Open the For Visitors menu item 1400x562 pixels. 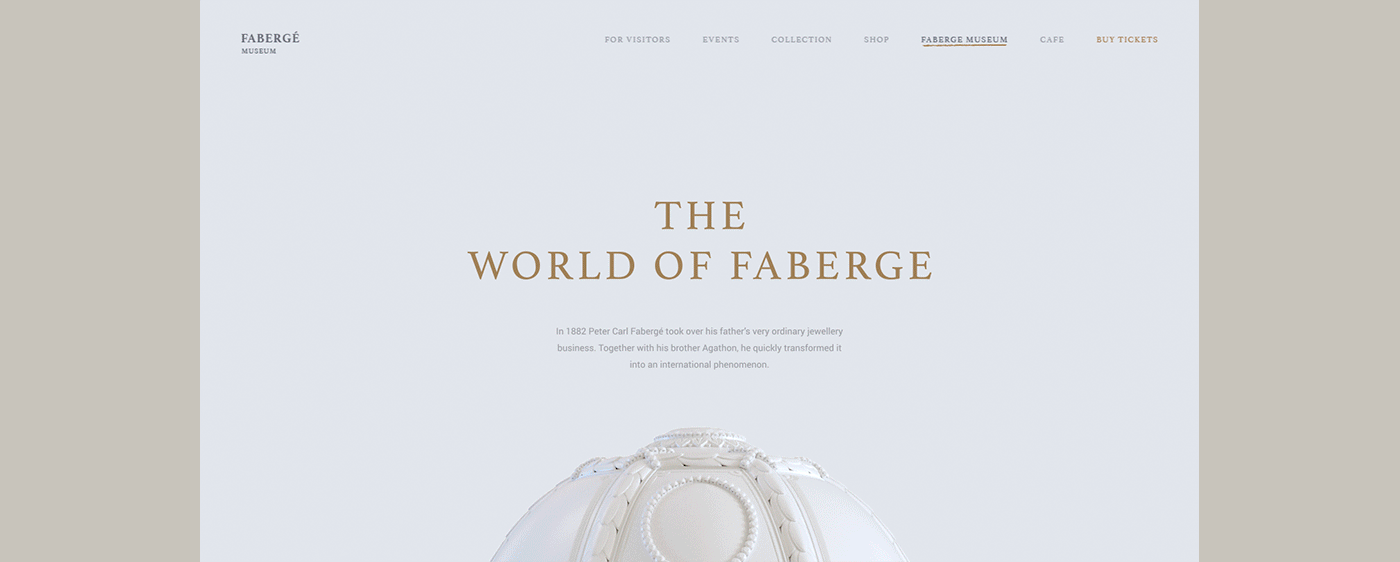(637, 40)
